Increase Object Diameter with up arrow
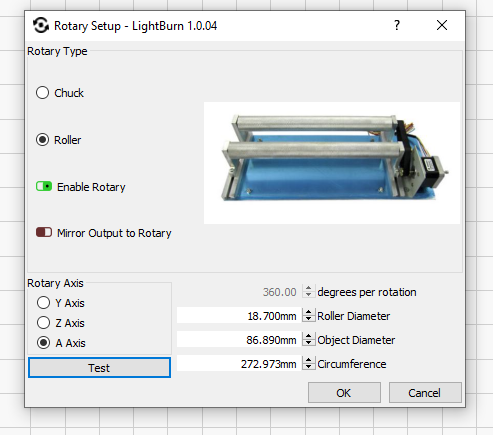 pos(309,336)
